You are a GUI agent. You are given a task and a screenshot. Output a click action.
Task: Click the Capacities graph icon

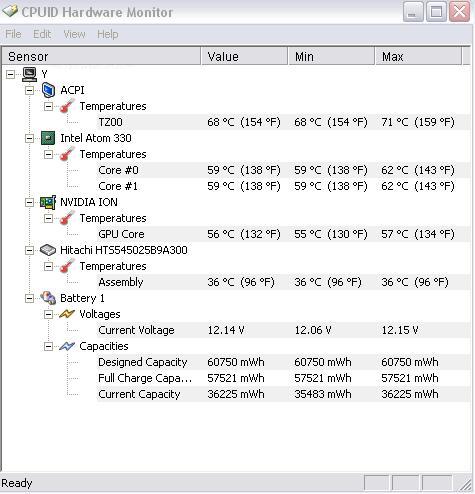point(67,346)
